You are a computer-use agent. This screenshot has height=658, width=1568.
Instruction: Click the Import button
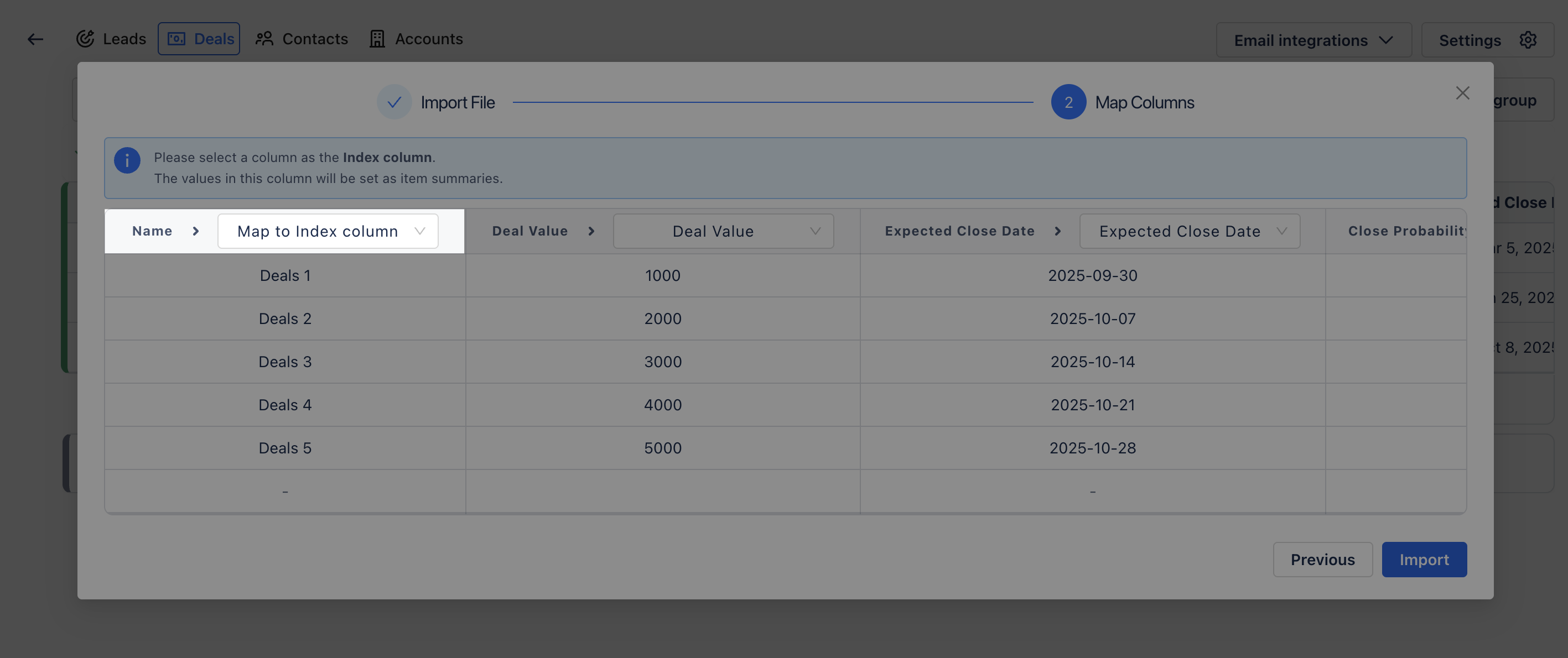point(1424,560)
